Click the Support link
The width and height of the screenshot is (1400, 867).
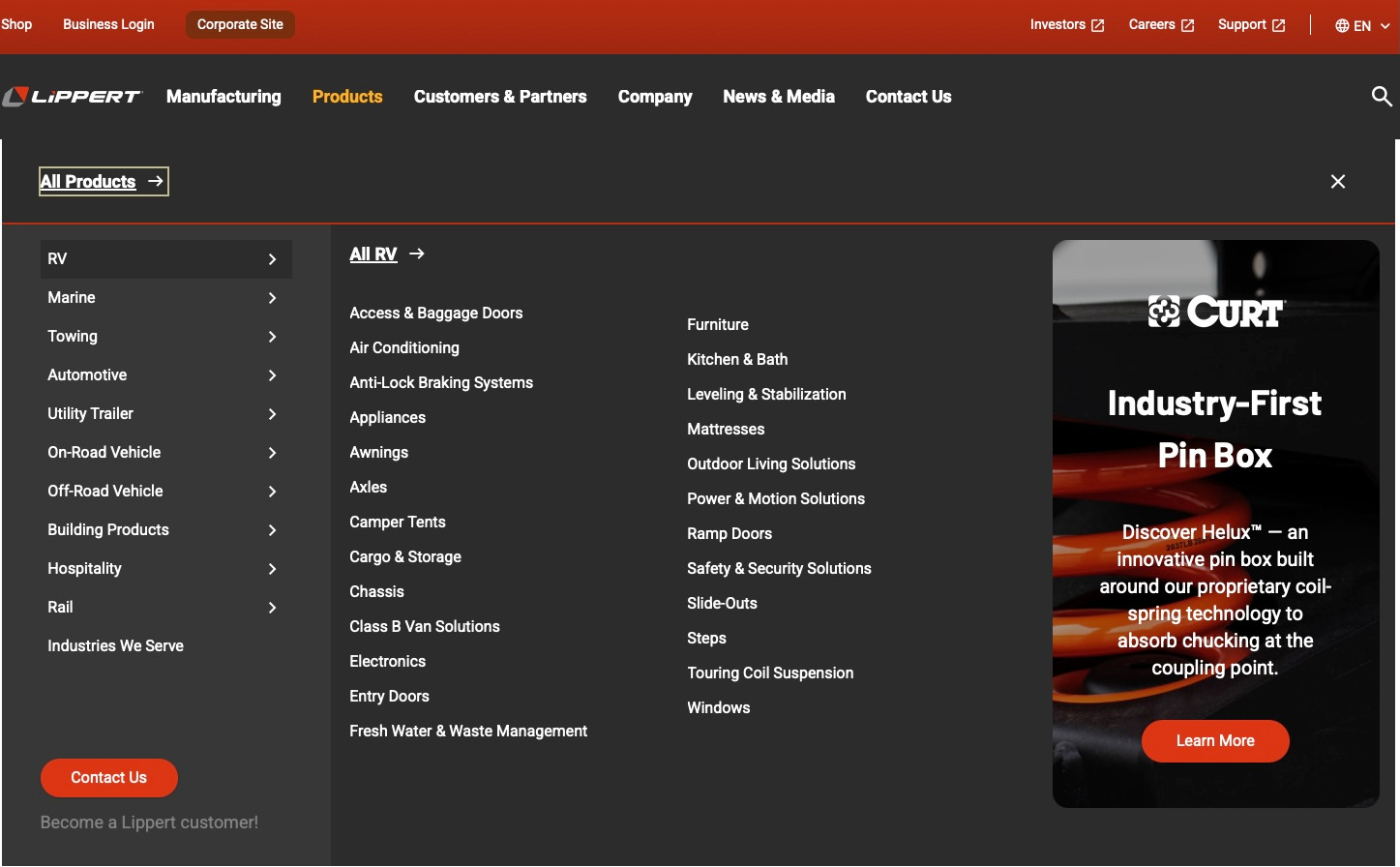click(x=1241, y=24)
